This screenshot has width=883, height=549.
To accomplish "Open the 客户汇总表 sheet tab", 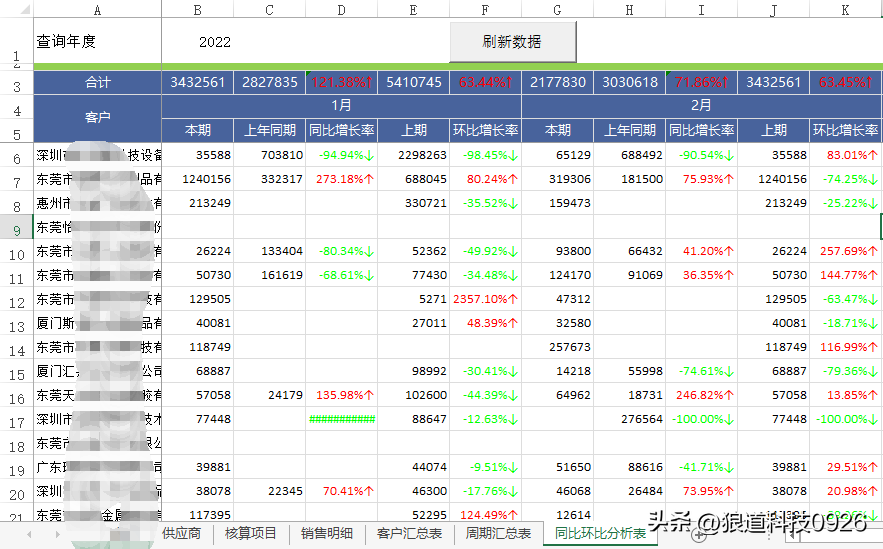I will [x=409, y=533].
